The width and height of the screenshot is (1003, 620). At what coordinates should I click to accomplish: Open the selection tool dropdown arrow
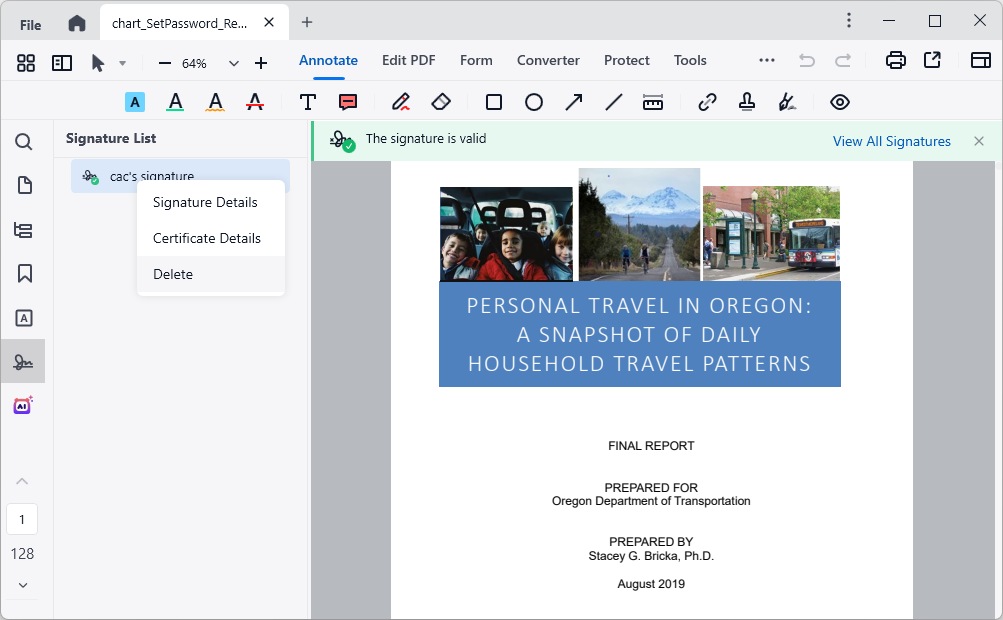pos(124,62)
